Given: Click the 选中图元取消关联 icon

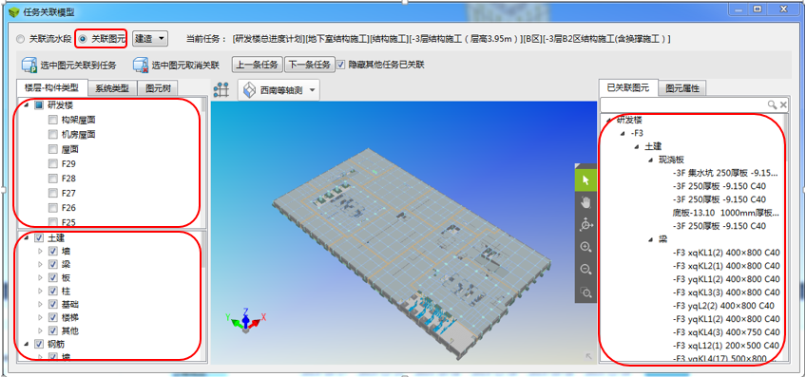Looking at the screenshot, I should tap(140, 65).
